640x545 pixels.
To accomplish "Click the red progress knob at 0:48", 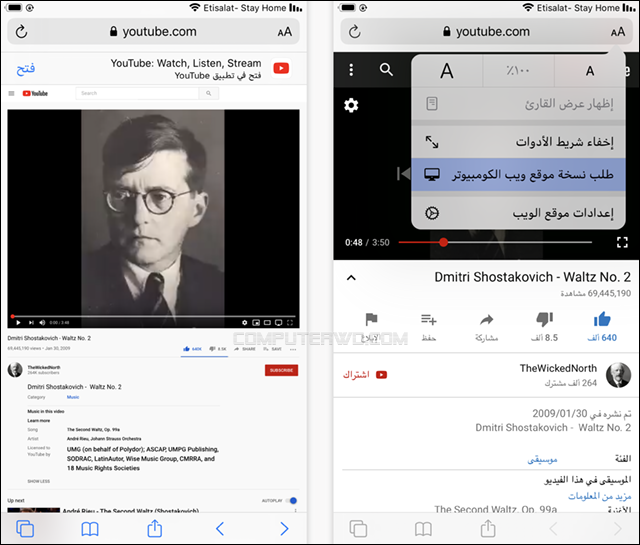I will pyautogui.click(x=444, y=242).
